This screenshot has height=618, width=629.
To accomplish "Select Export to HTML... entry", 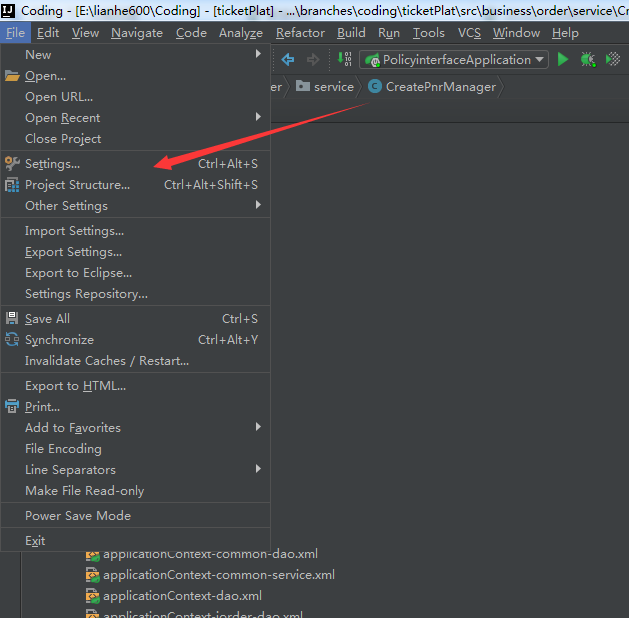I will (135, 386).
